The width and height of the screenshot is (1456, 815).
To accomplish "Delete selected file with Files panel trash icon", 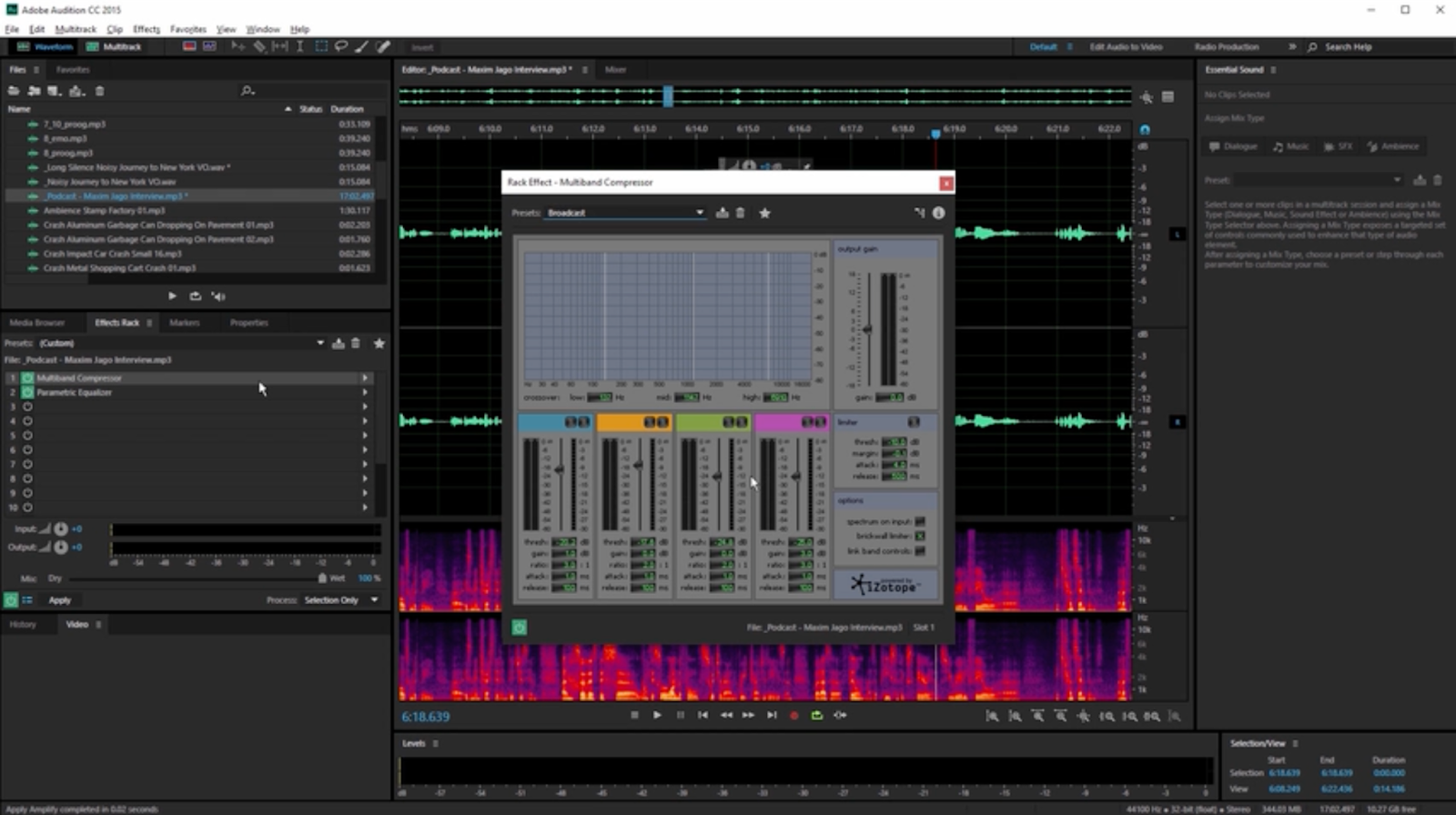I will click(100, 91).
